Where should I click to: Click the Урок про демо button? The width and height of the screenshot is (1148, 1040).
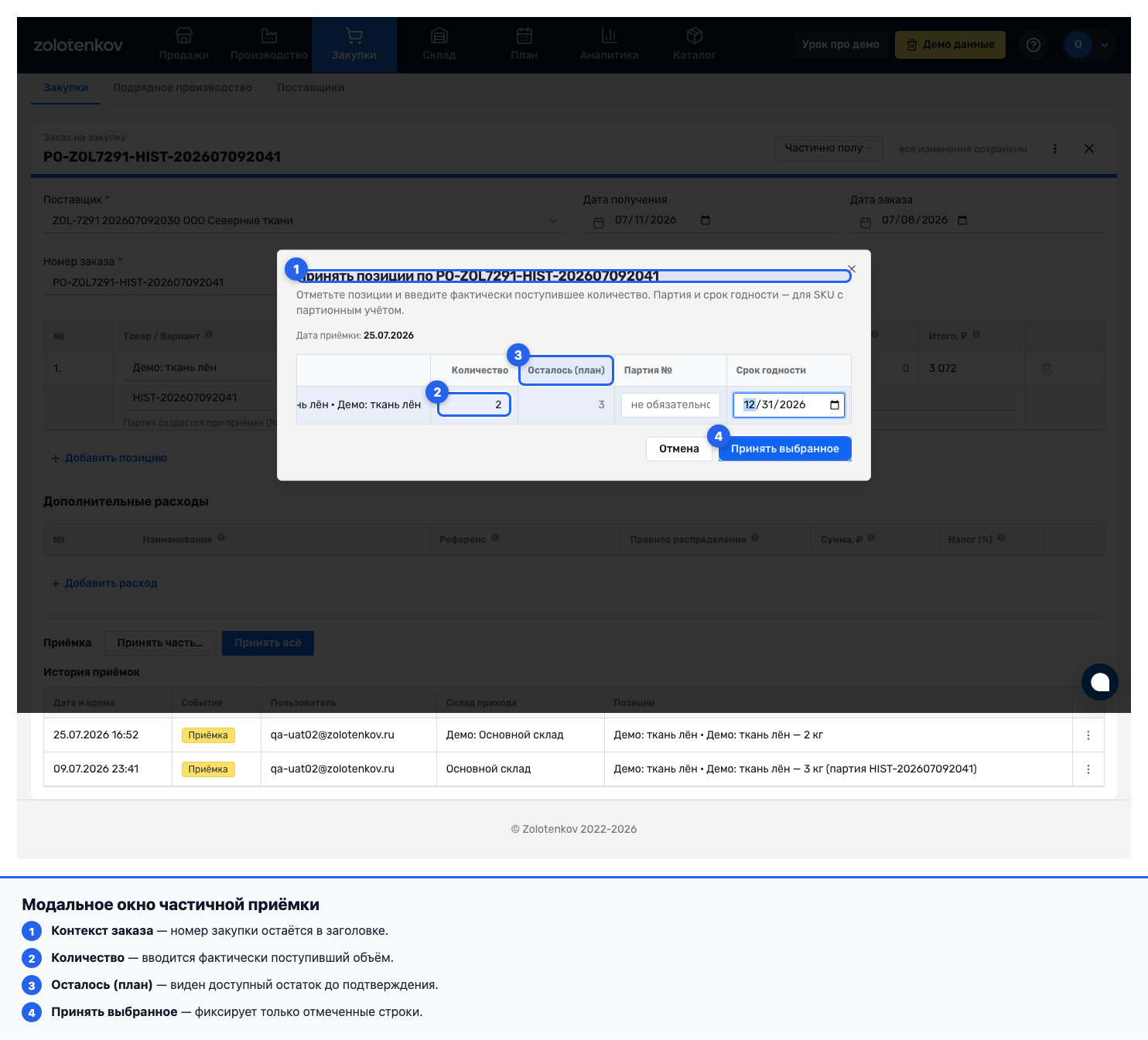840,44
